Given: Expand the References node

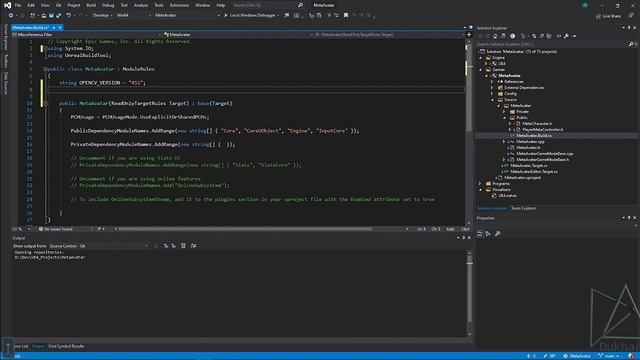Looking at the screenshot, I should [x=492, y=82].
